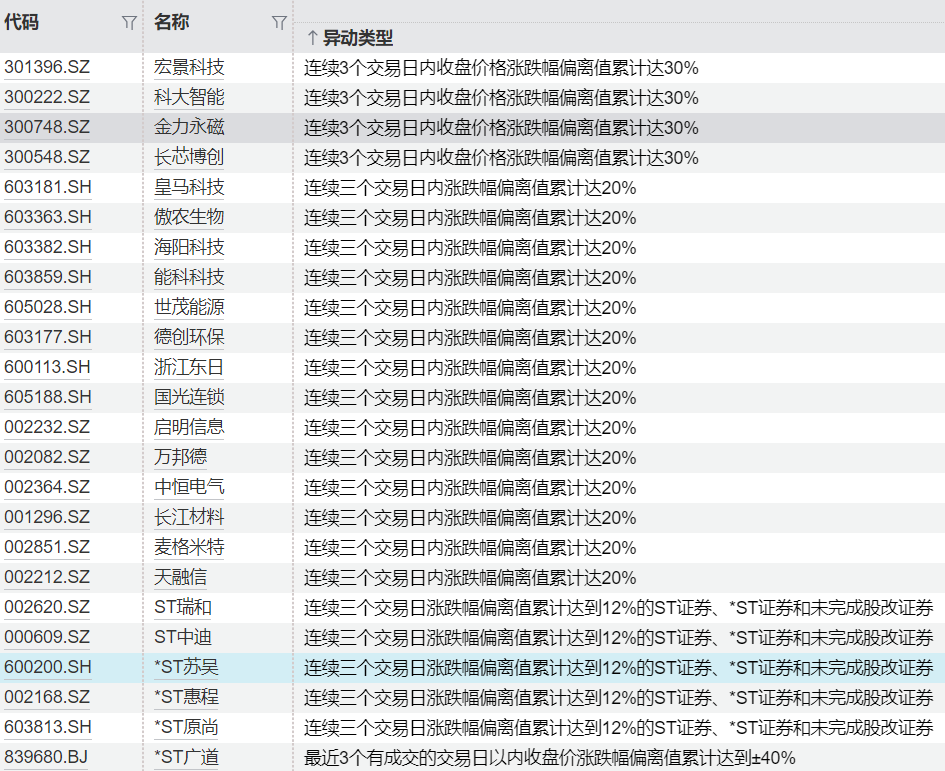Open stock code 603382.SH
The image size is (945, 771).
click(48, 247)
